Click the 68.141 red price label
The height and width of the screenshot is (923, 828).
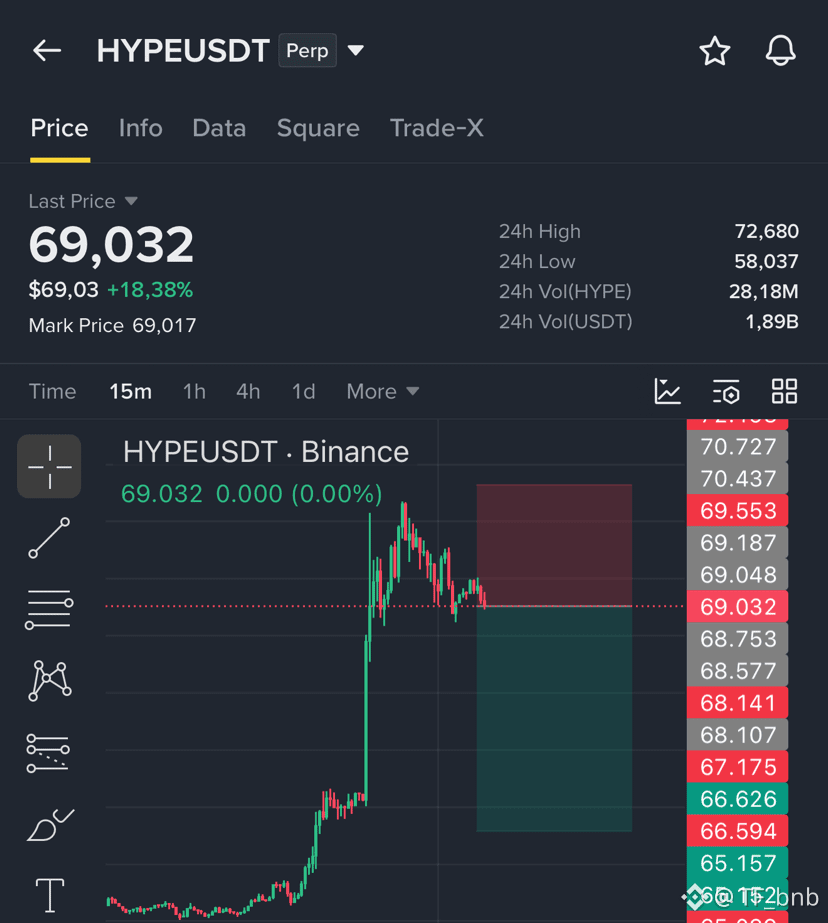pyautogui.click(x=737, y=703)
